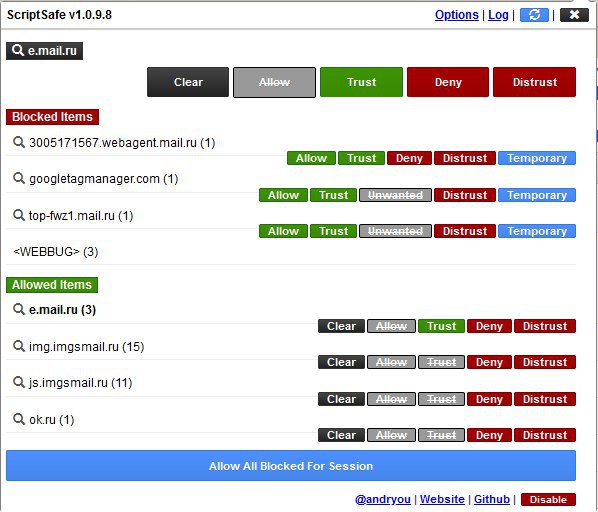Distrust 3005171567.webagent.mail.ru

[465, 158]
